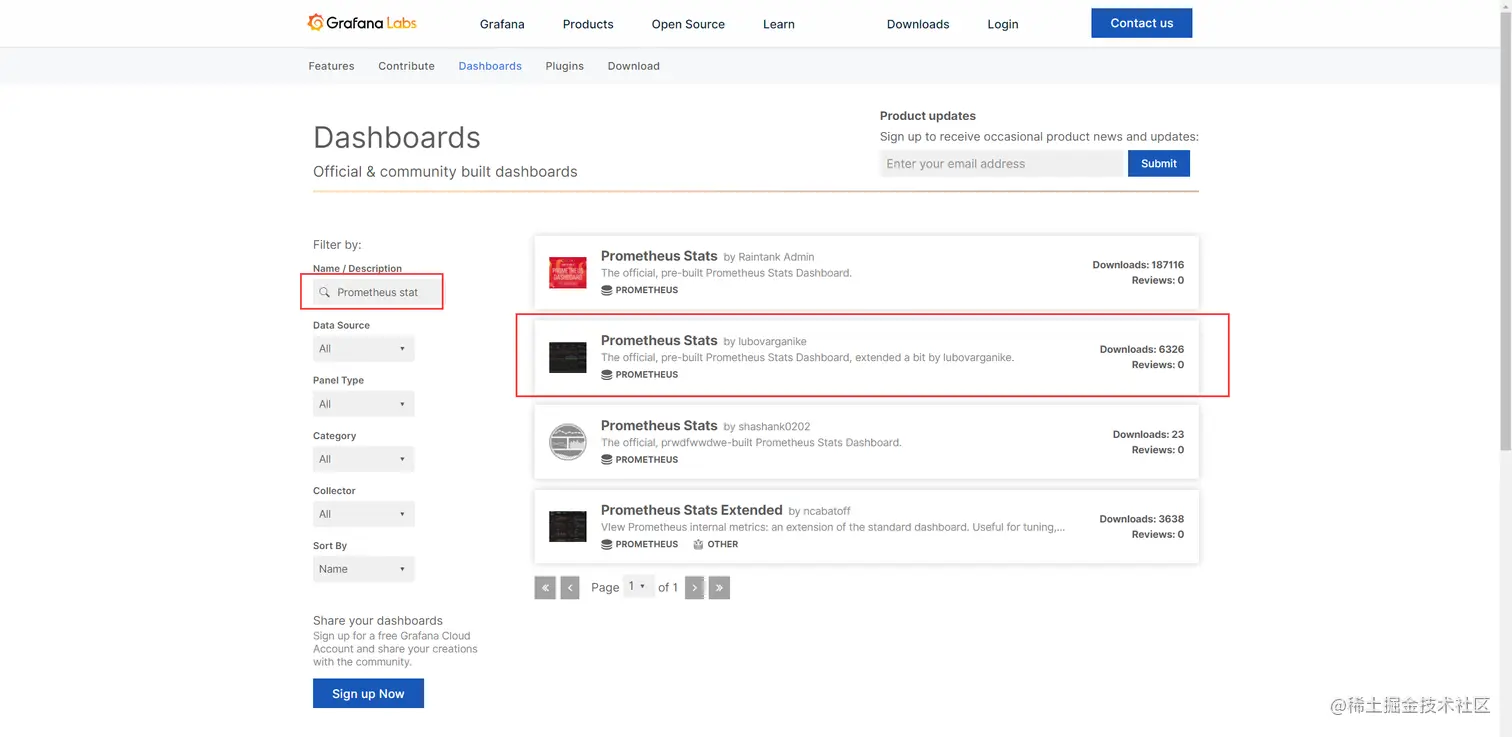Image resolution: width=1512 pixels, height=737 pixels.
Task: Click the round thumbnail of shashank0202's dashboard
Action: point(568,441)
